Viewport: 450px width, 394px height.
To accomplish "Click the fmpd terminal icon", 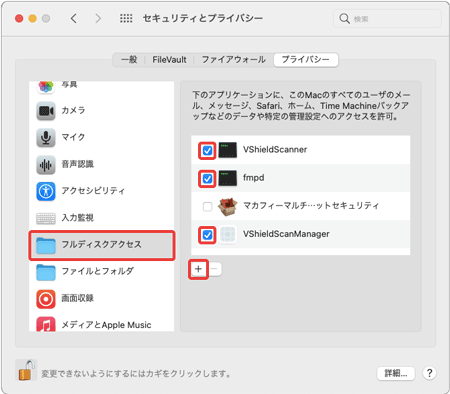I will point(228,178).
